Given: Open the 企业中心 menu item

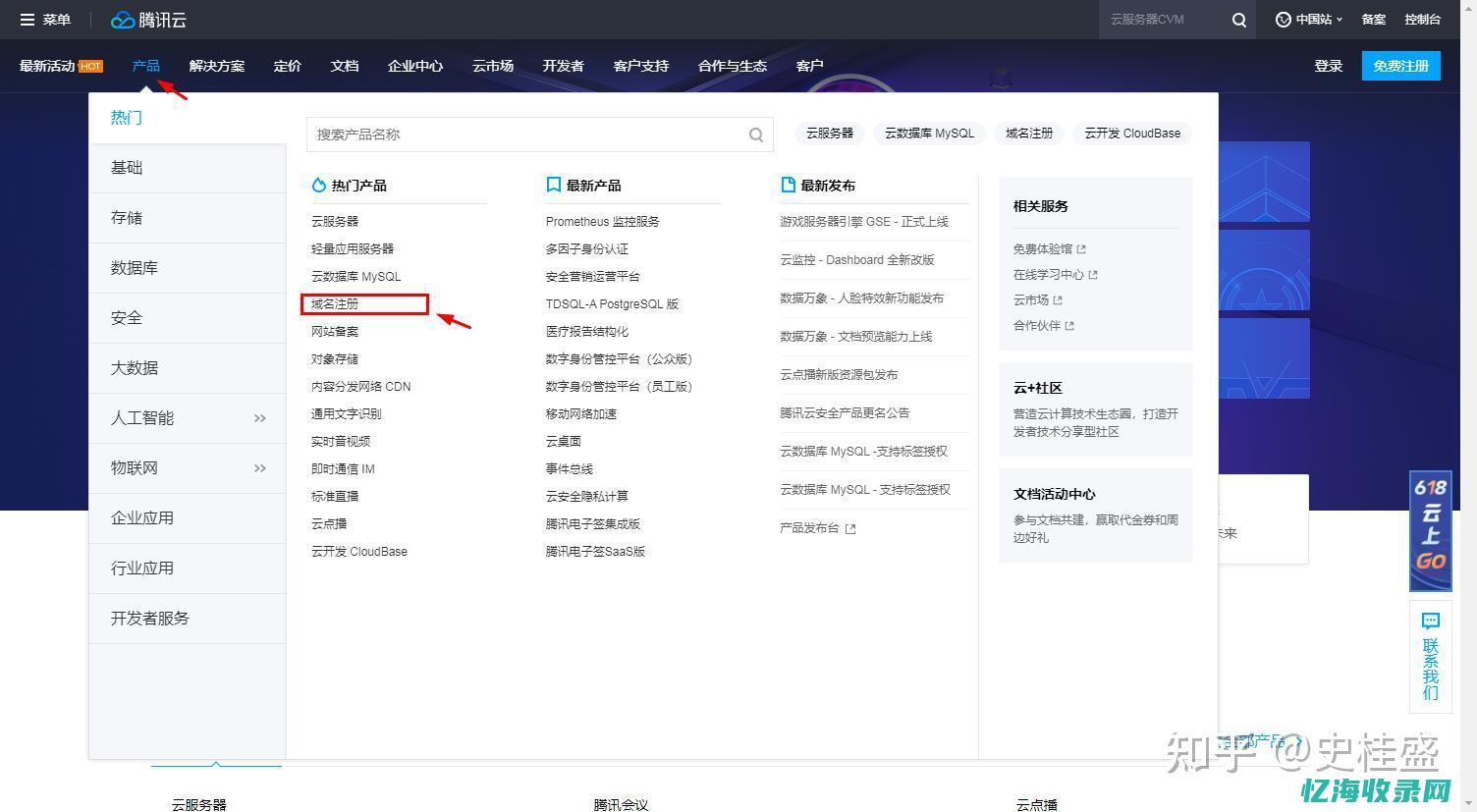Looking at the screenshot, I should (x=415, y=66).
